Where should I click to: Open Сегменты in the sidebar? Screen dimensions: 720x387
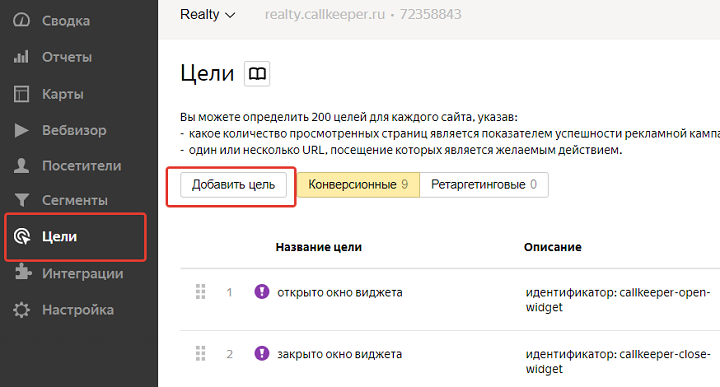pyautogui.click(x=75, y=200)
